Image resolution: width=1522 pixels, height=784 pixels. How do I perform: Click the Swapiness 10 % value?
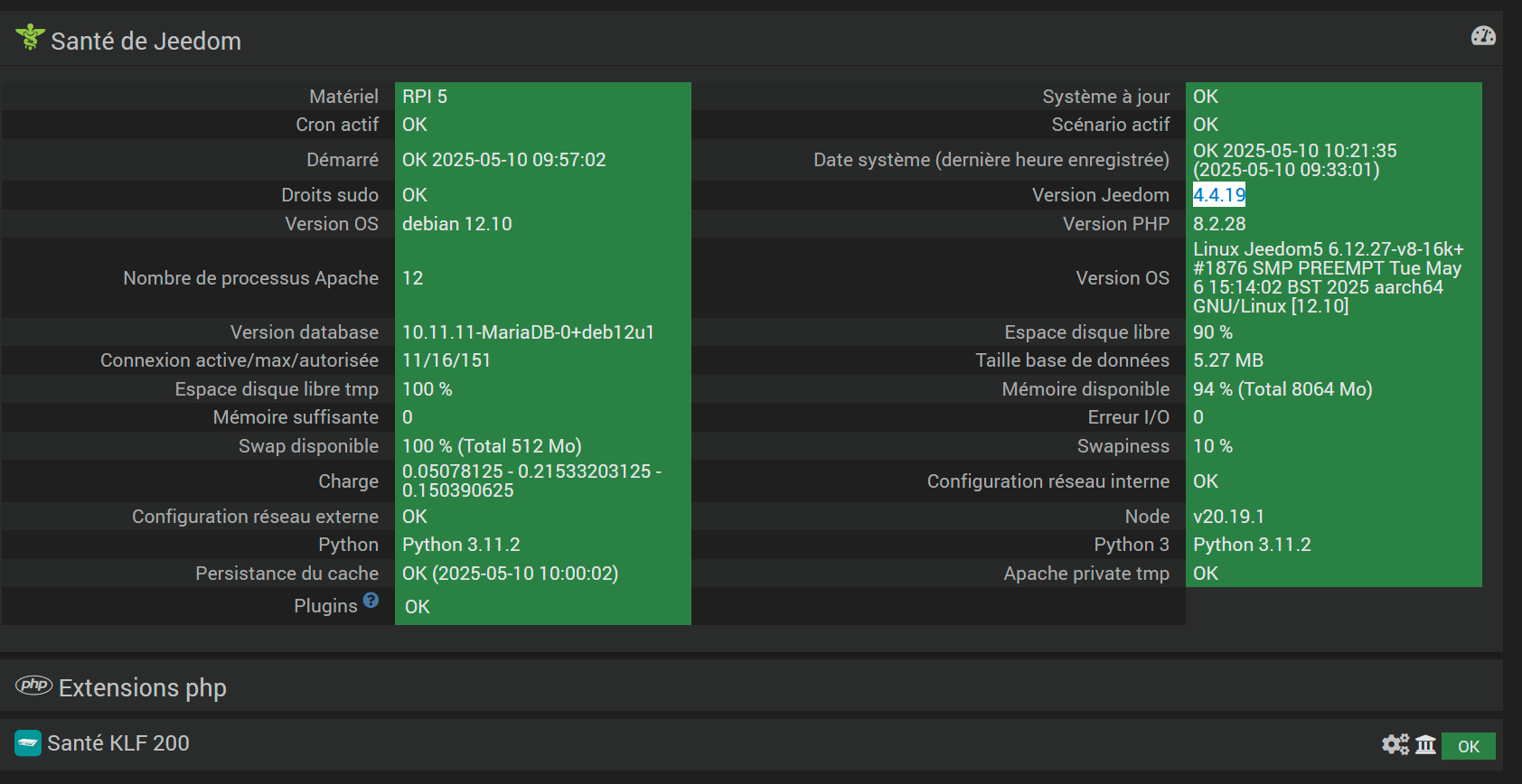click(x=1213, y=446)
